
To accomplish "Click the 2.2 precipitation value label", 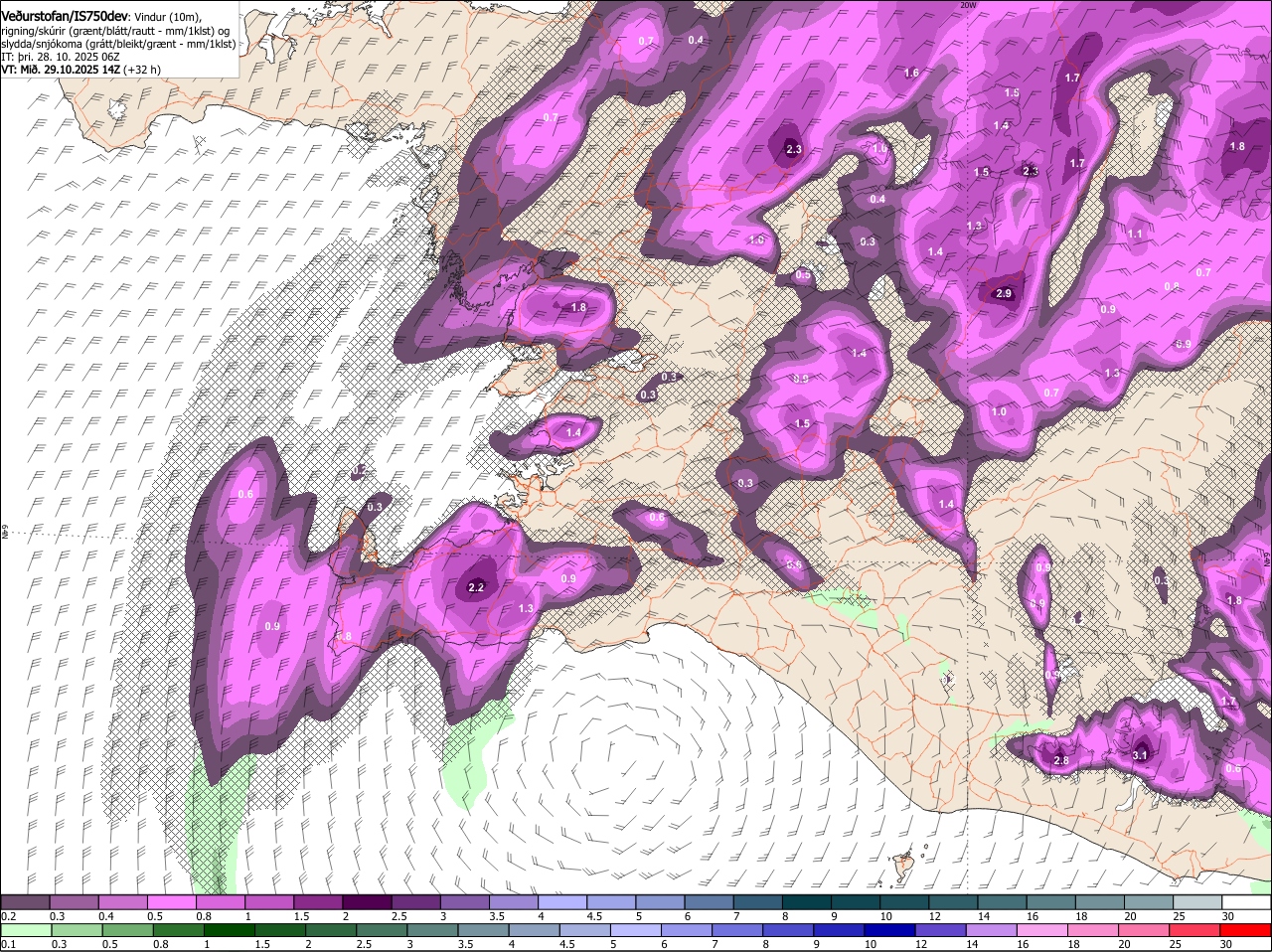I will [475, 588].
